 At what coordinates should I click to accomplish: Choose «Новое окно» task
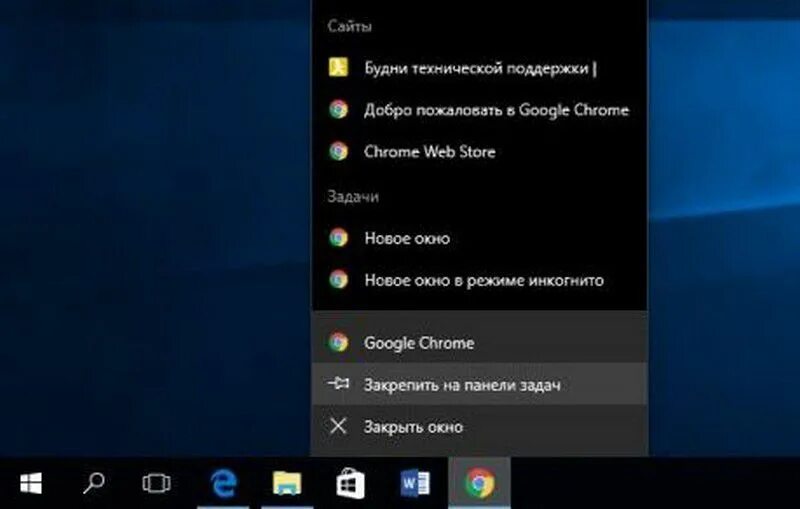click(x=480, y=238)
